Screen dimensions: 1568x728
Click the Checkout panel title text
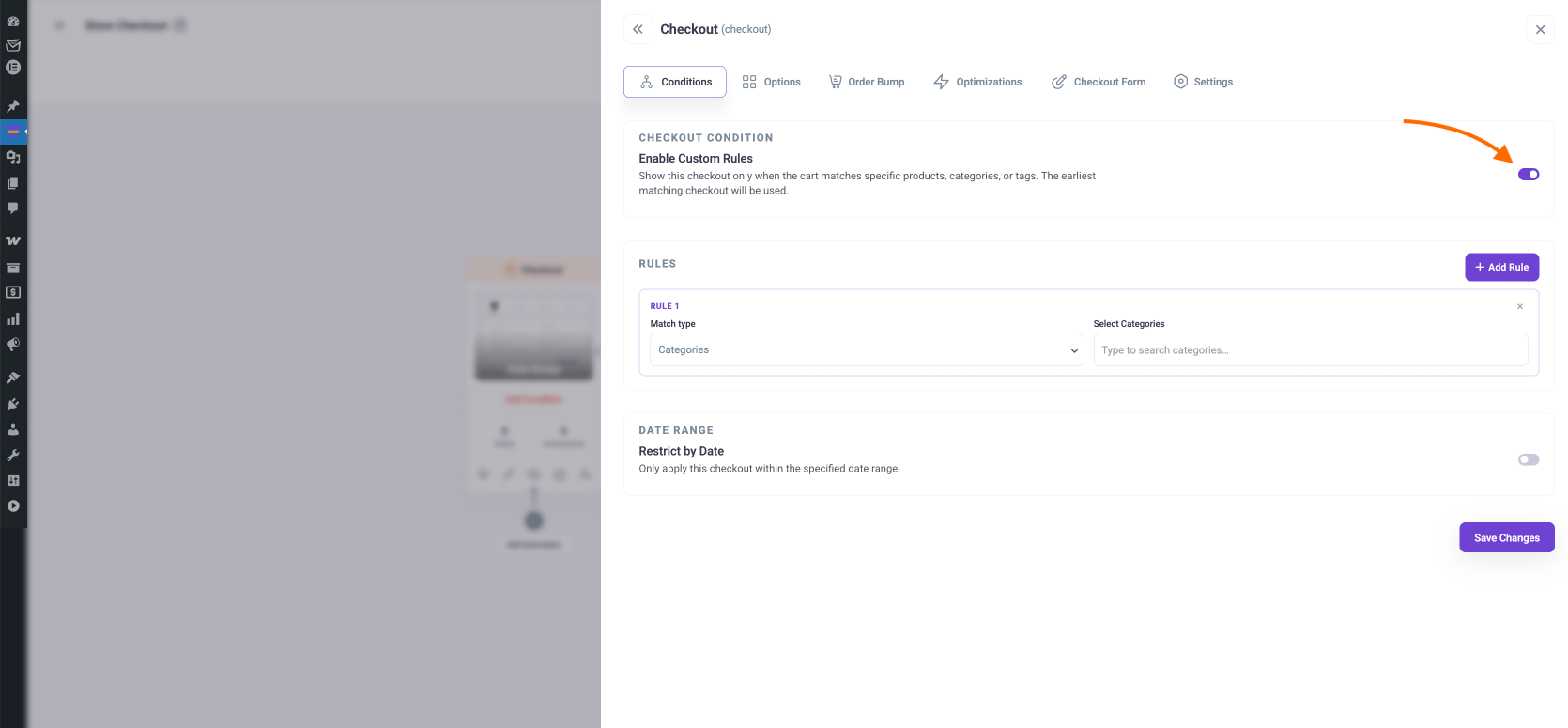689,29
